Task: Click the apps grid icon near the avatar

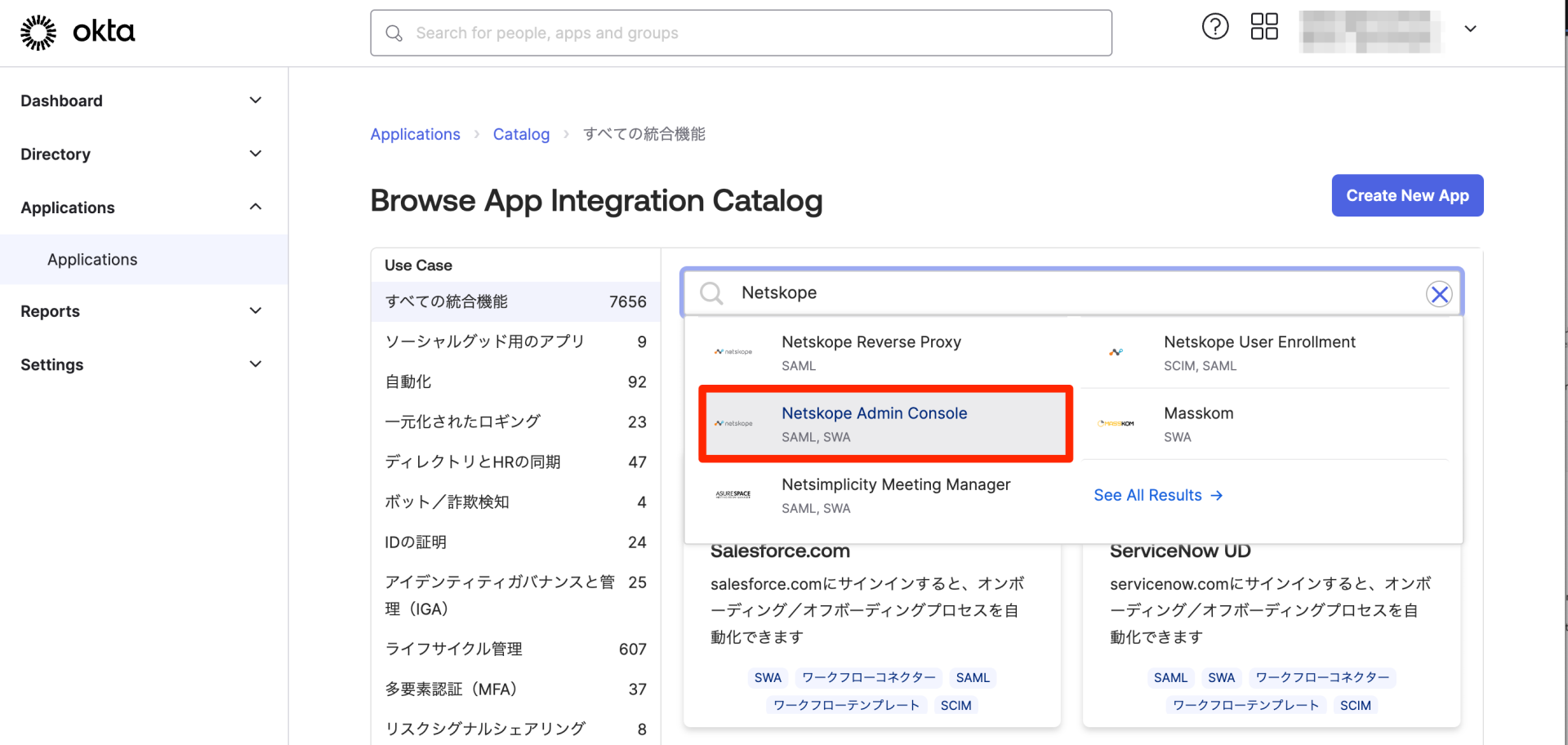Action: coord(1263,26)
